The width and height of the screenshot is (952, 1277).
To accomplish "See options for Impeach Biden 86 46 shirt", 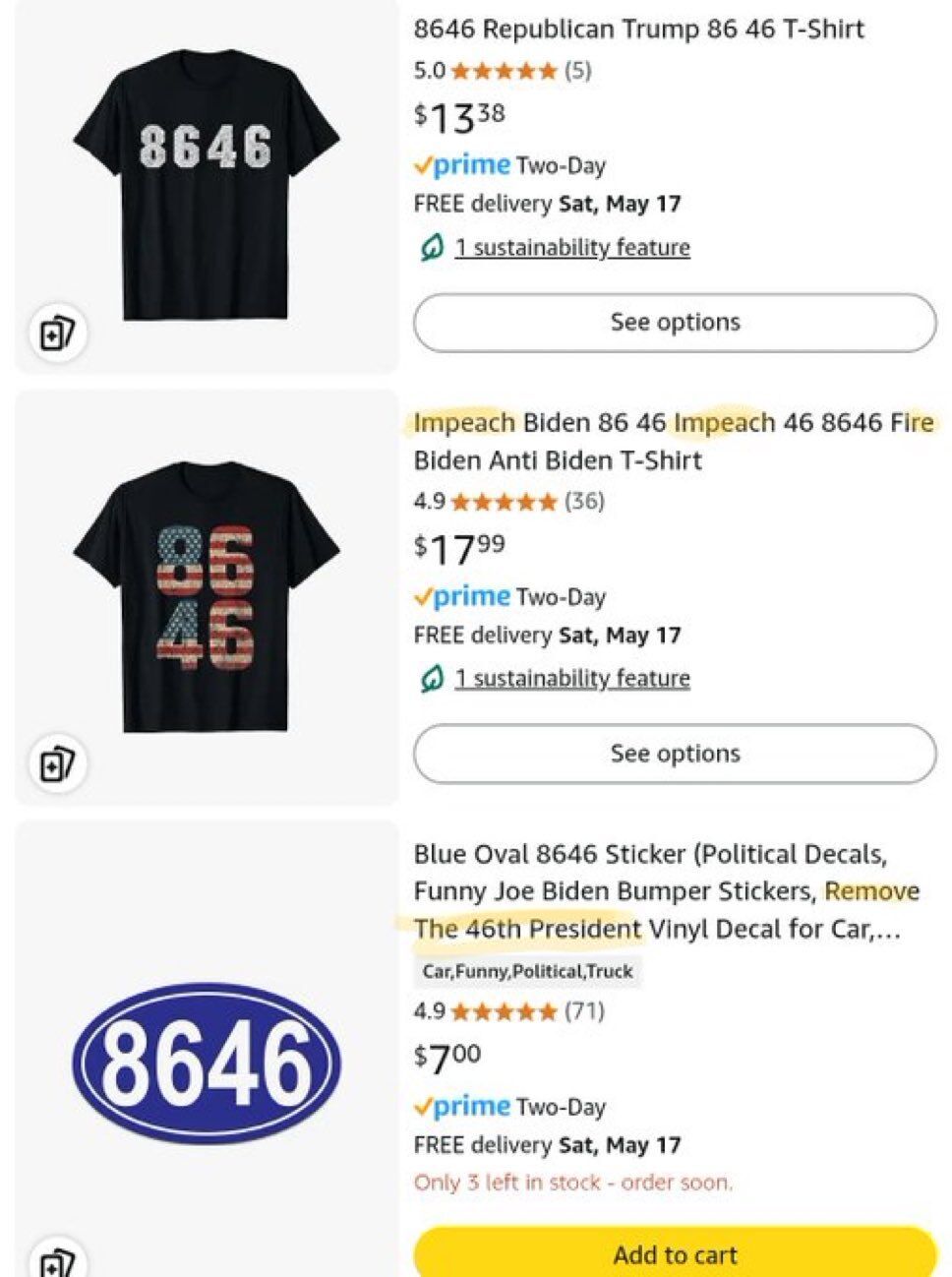I will tap(675, 754).
